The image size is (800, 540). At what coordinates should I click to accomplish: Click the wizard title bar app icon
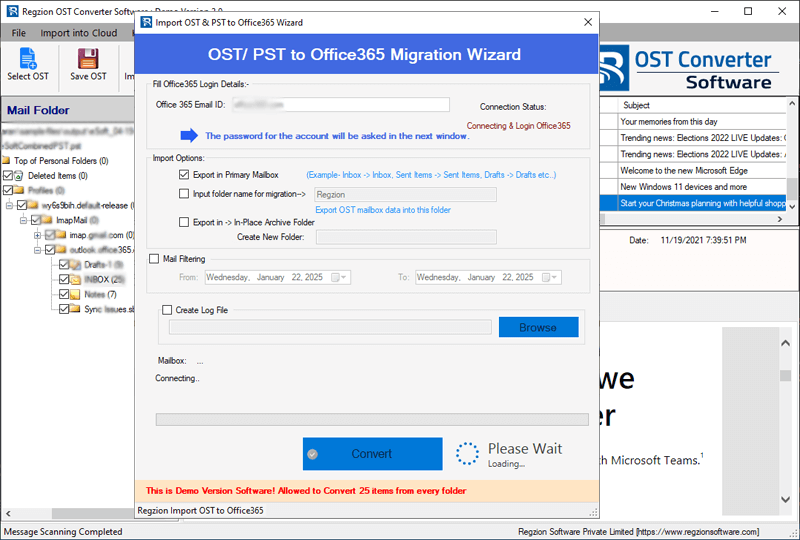[147, 22]
